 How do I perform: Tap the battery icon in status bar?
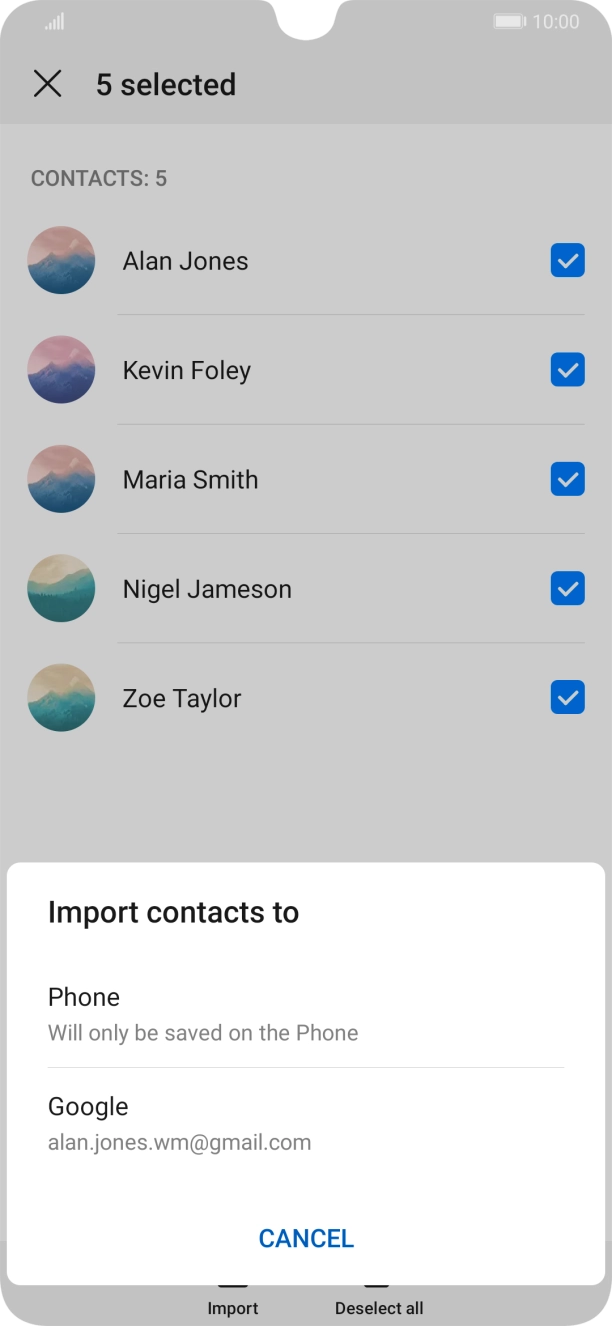pos(509,21)
